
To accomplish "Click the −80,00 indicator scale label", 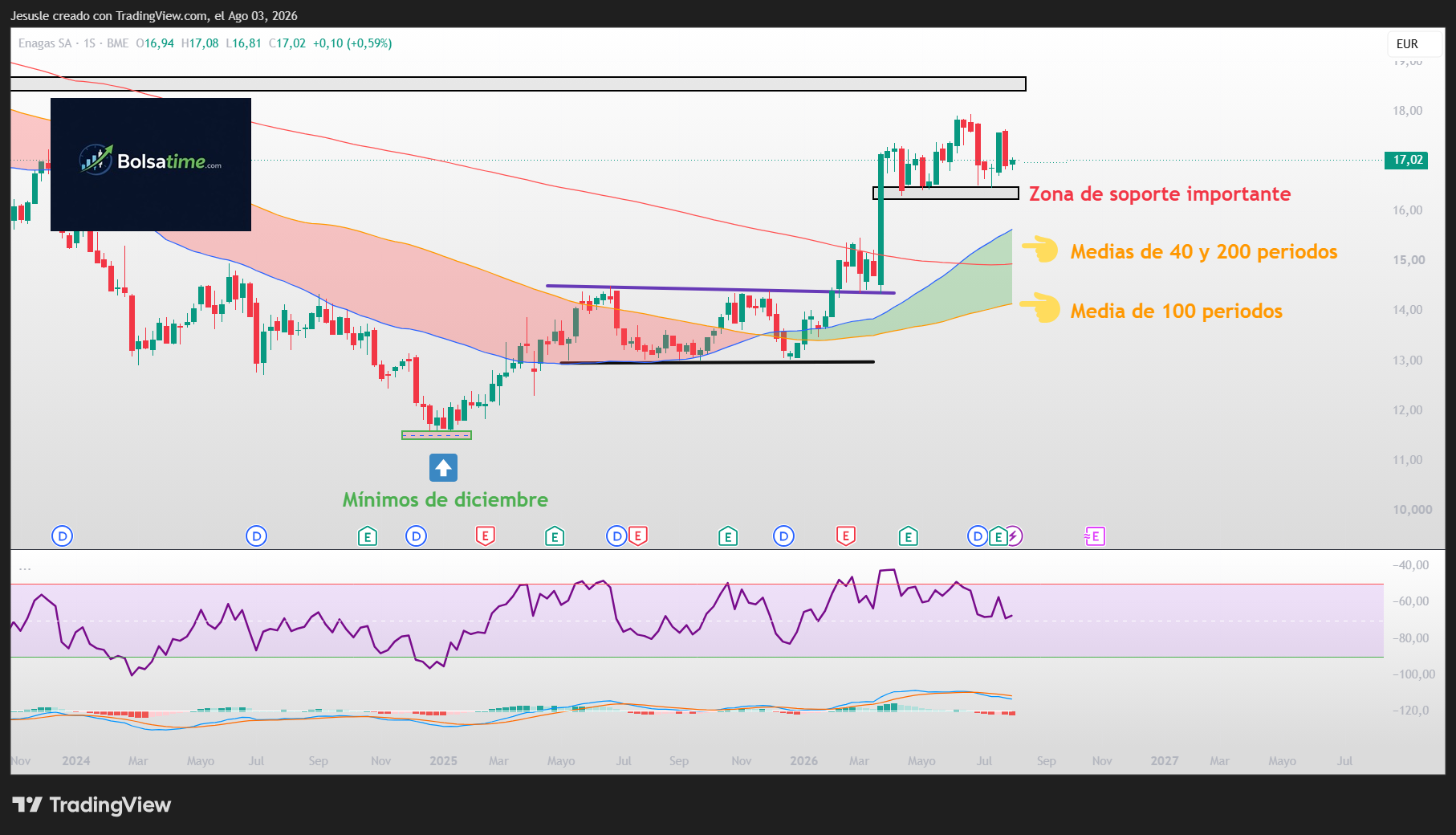I will [x=1410, y=638].
